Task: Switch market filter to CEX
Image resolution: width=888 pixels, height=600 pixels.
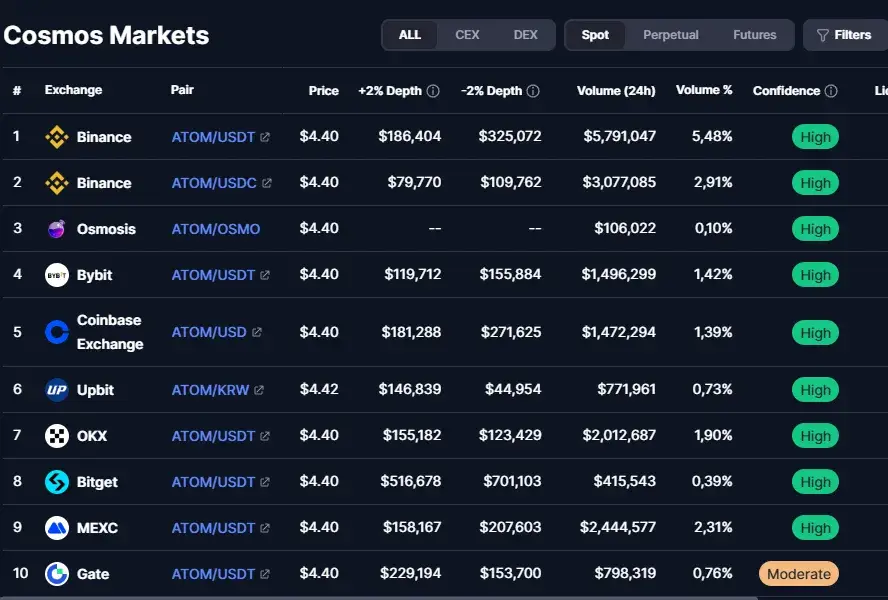Action: [467, 35]
